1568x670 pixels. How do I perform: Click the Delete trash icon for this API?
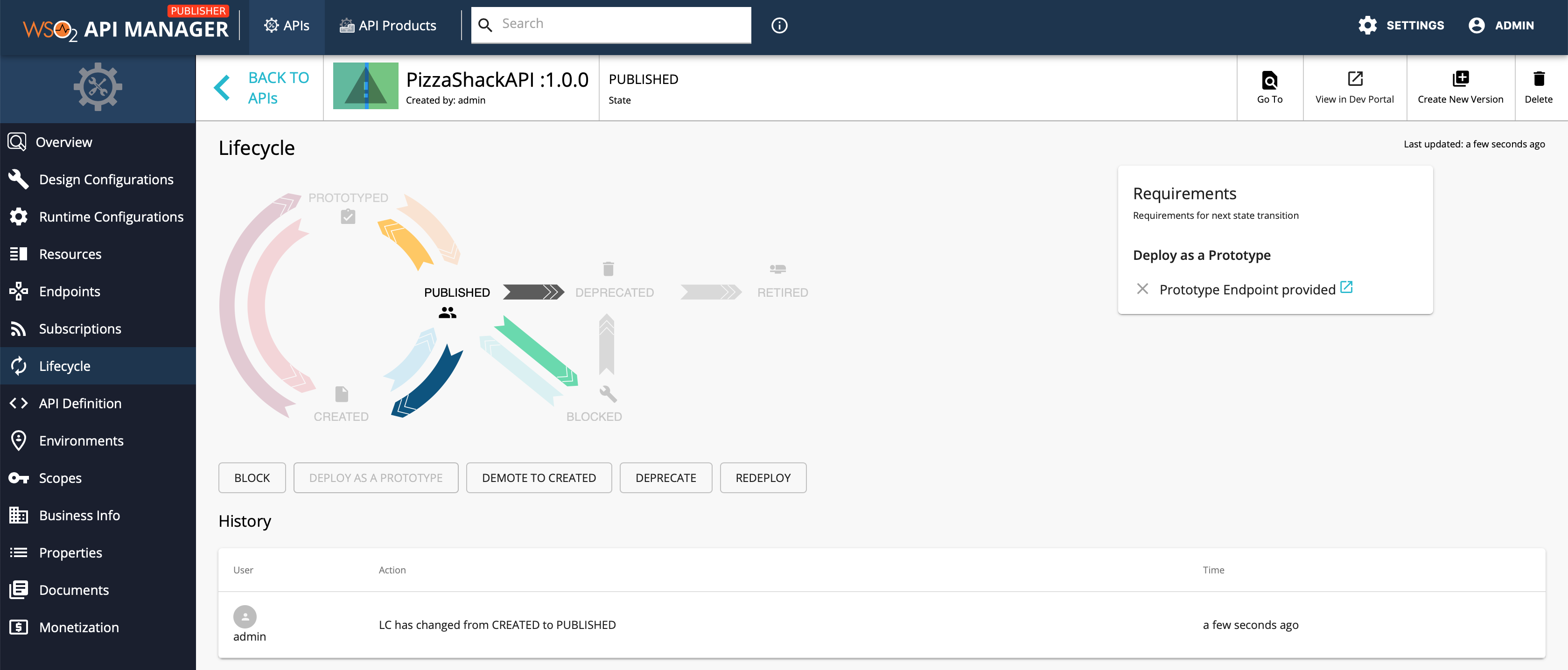pyautogui.click(x=1540, y=79)
